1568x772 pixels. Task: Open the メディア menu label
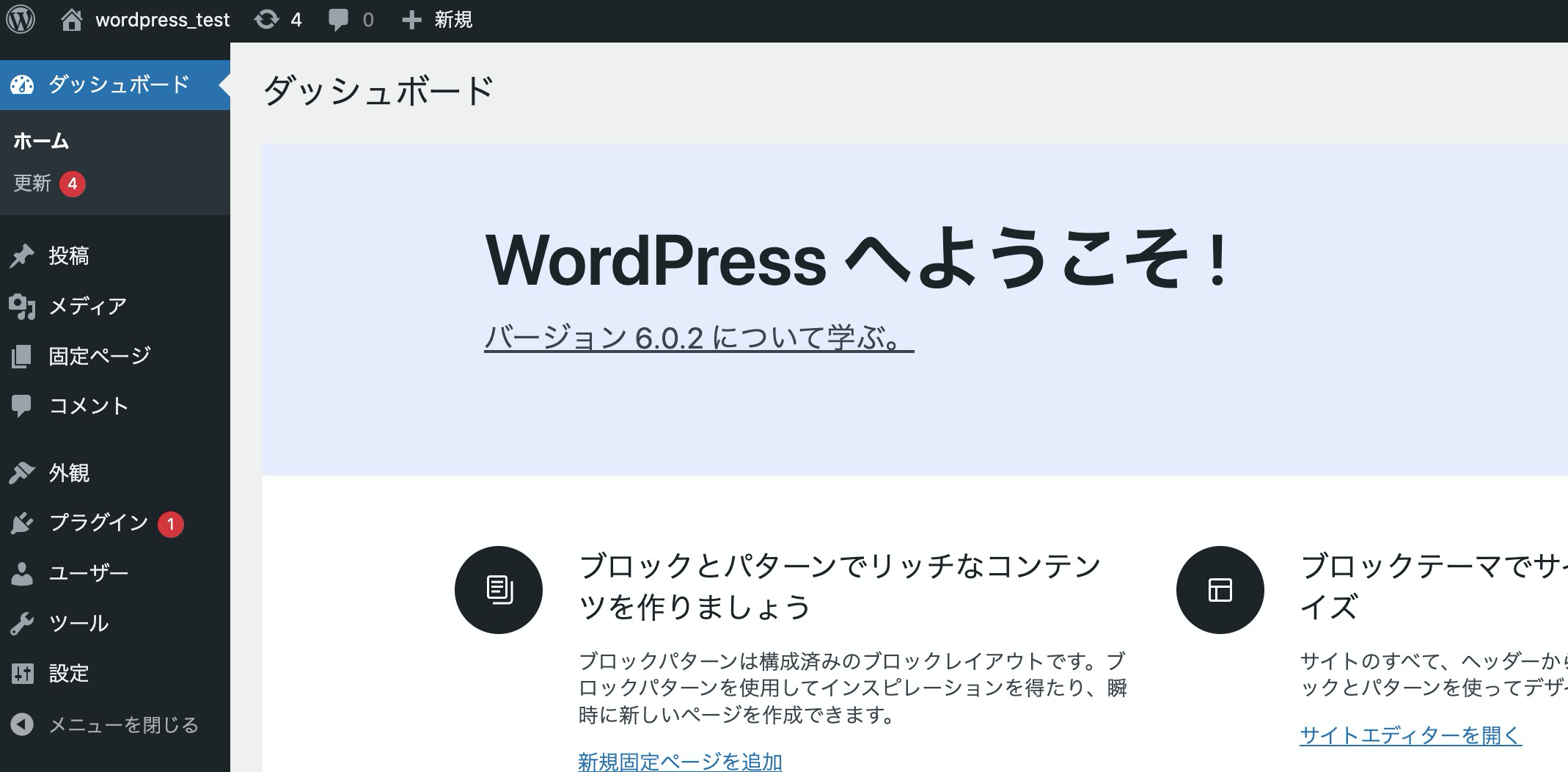pyautogui.click(x=88, y=306)
